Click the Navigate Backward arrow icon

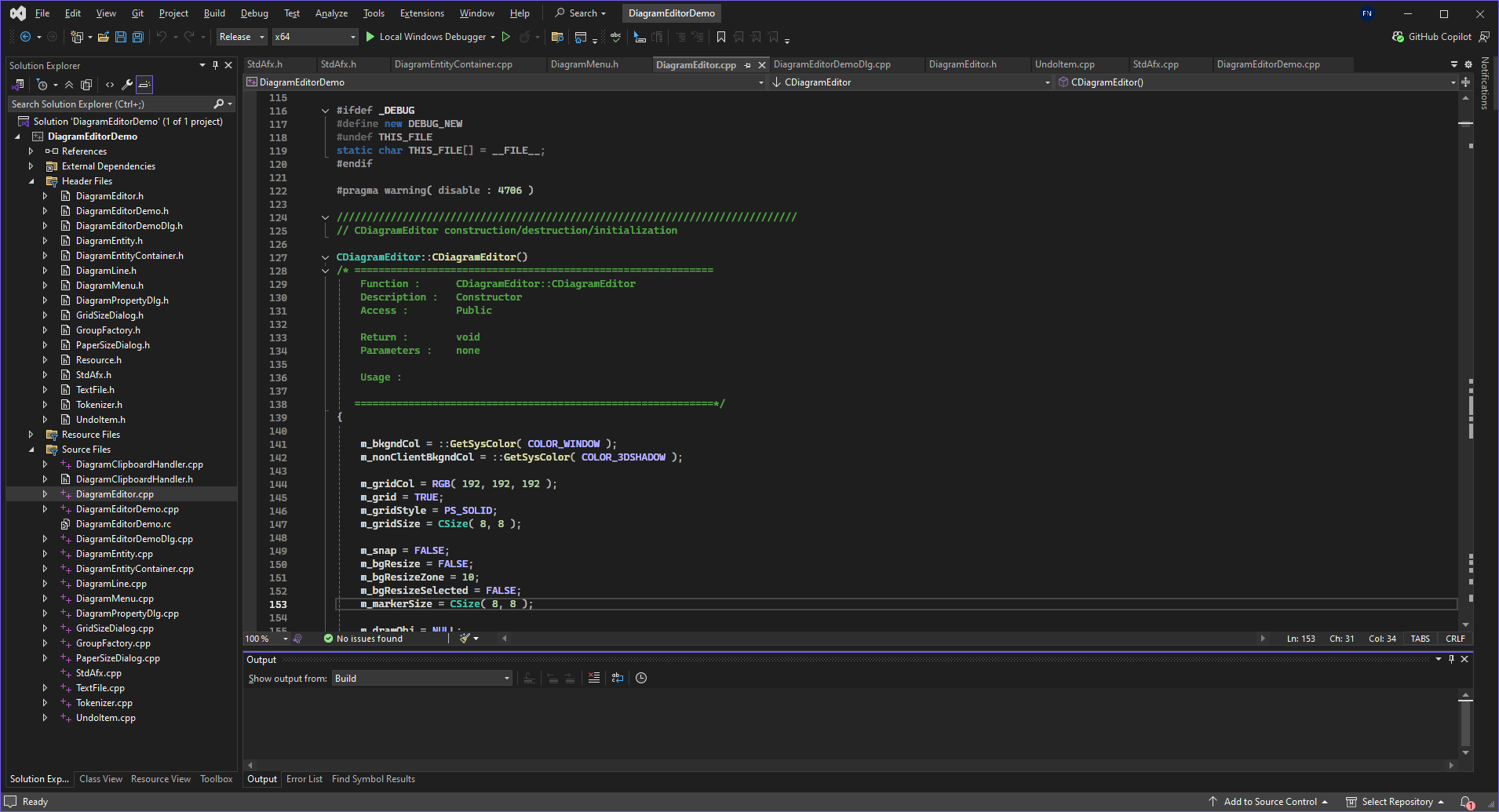tap(25, 37)
